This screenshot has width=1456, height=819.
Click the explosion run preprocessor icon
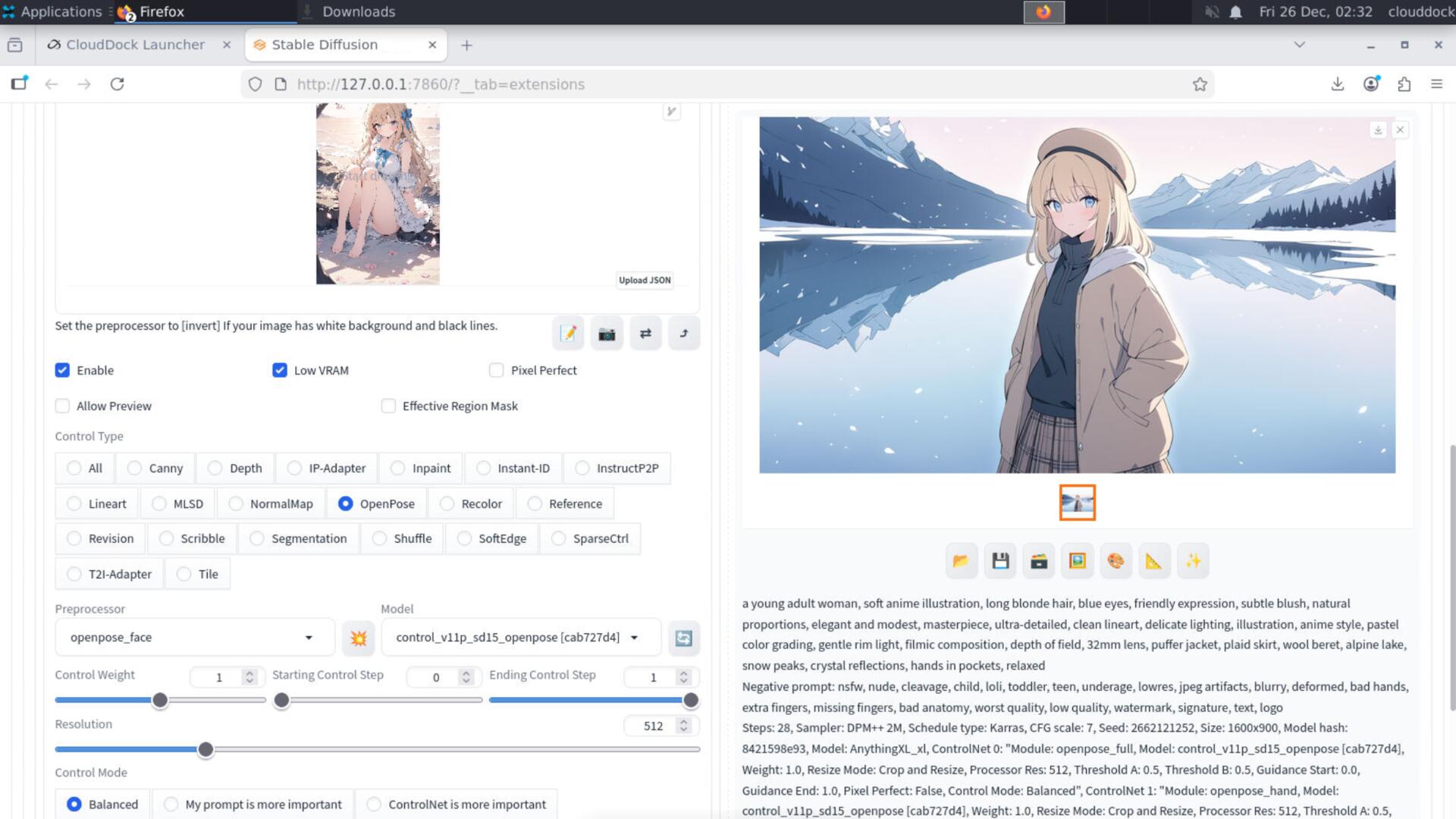tap(358, 638)
